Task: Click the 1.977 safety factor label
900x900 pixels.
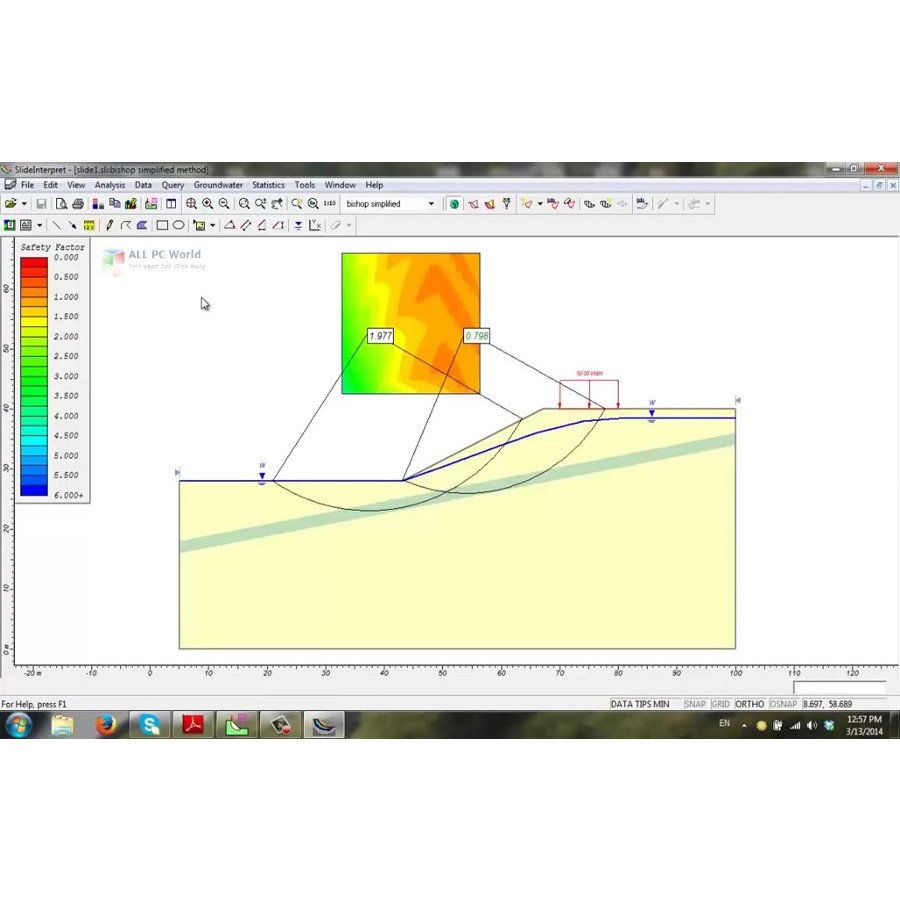Action: coord(380,336)
